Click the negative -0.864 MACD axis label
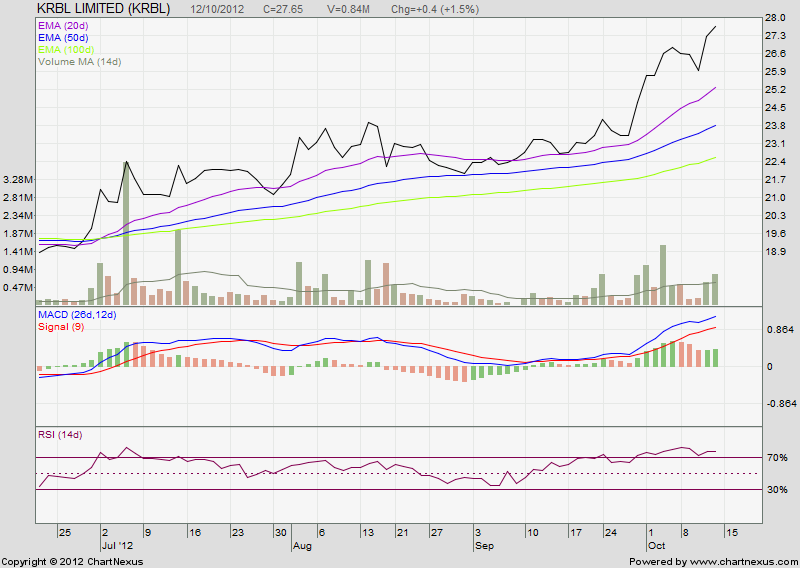This screenshot has height=568, width=800. [782, 404]
